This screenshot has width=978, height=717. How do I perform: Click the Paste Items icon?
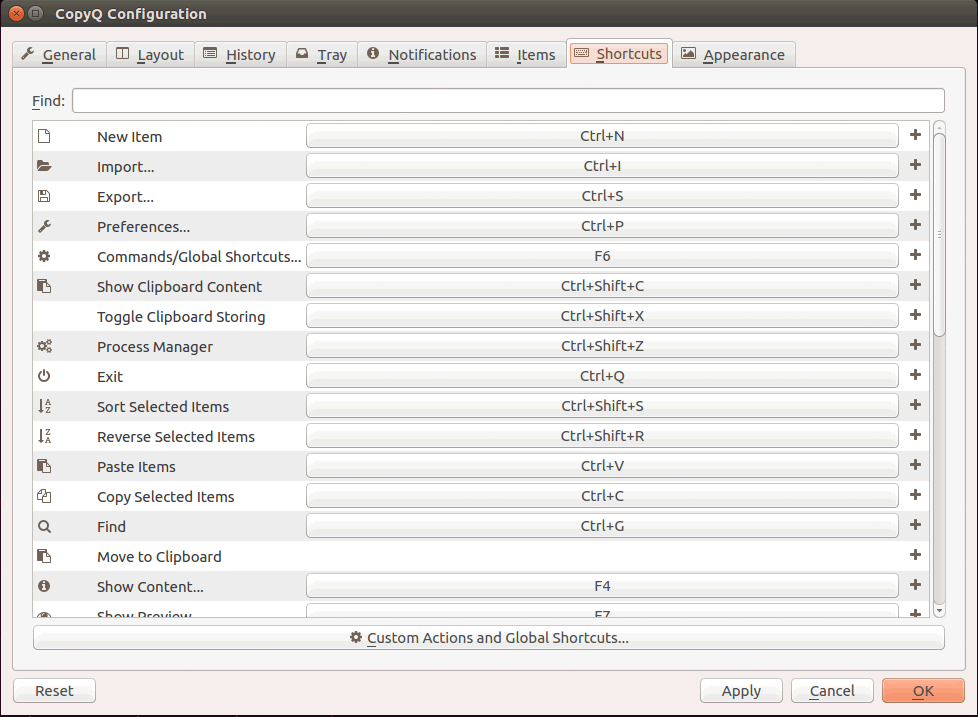pos(44,466)
